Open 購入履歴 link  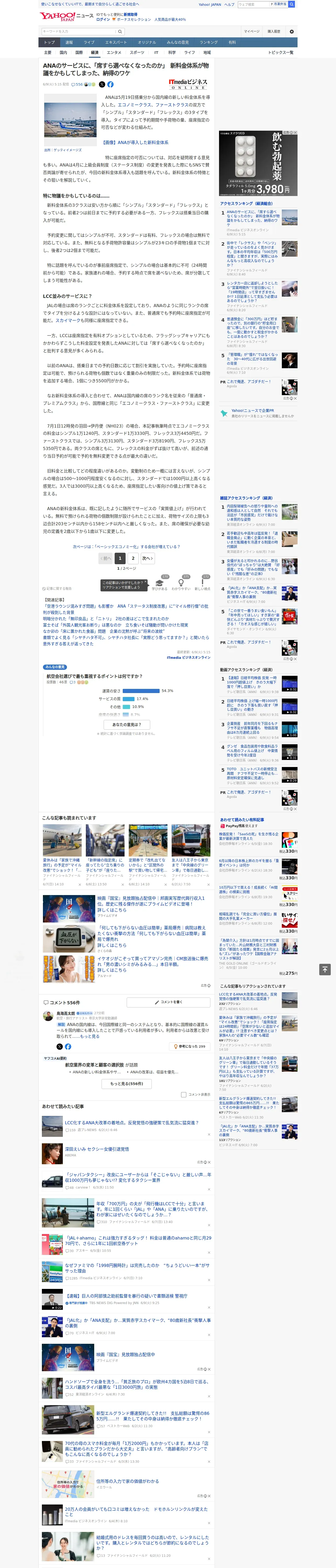(x=274, y=32)
